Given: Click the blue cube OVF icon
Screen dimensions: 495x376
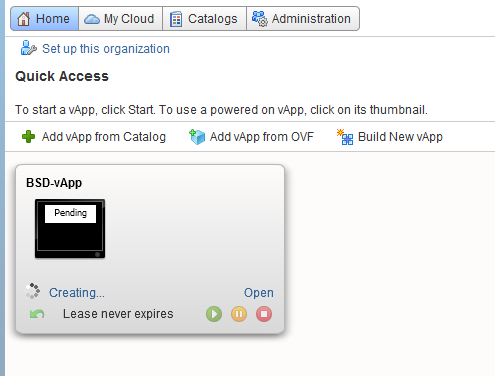Looking at the screenshot, I should pyautogui.click(x=197, y=137).
